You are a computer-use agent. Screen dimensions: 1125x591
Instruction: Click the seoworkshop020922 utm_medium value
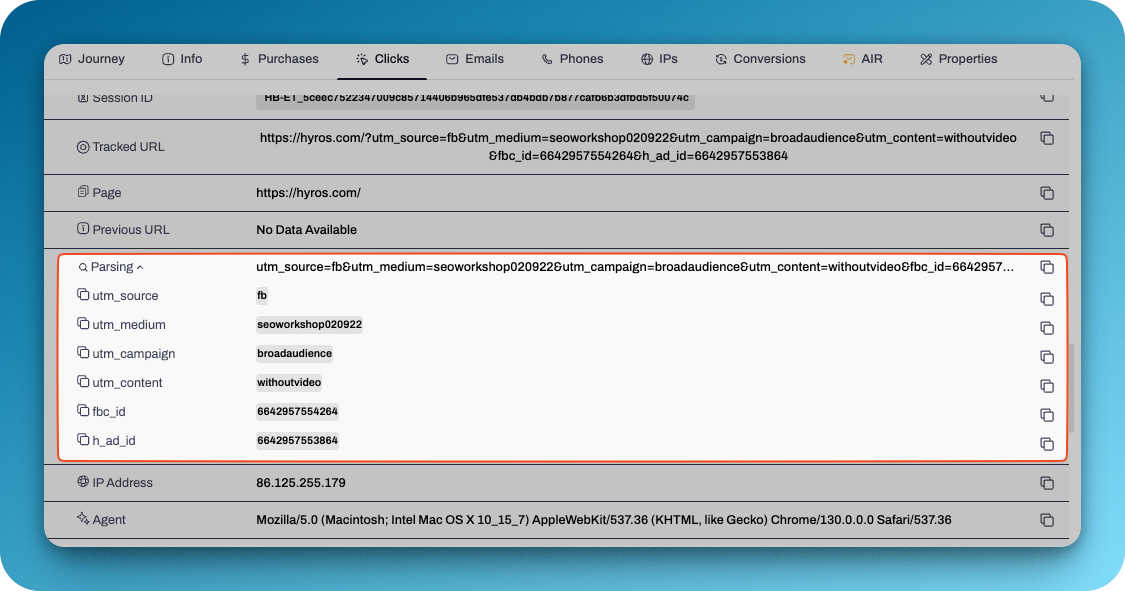pos(309,325)
